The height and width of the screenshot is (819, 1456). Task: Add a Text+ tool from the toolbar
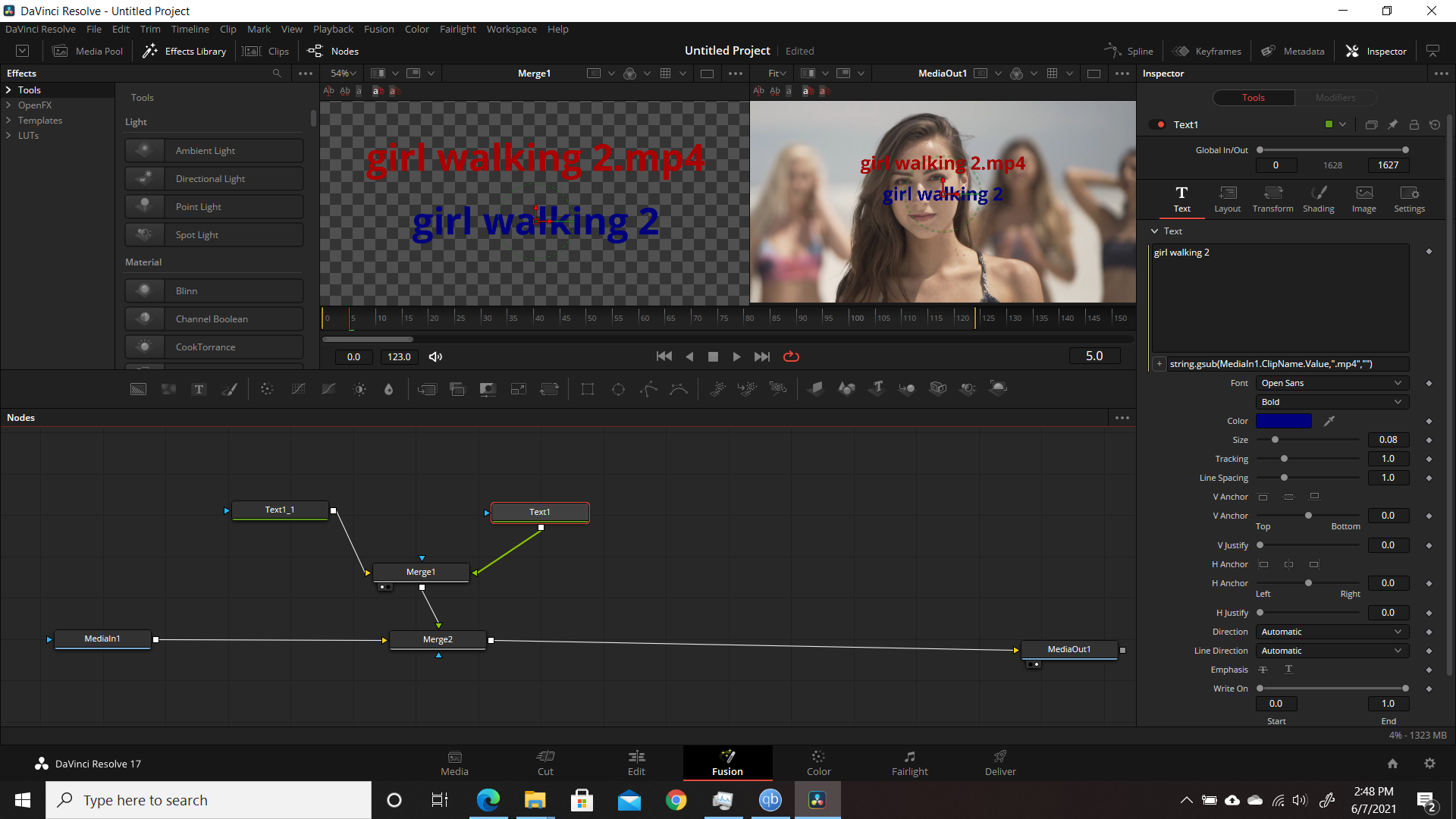click(x=199, y=389)
